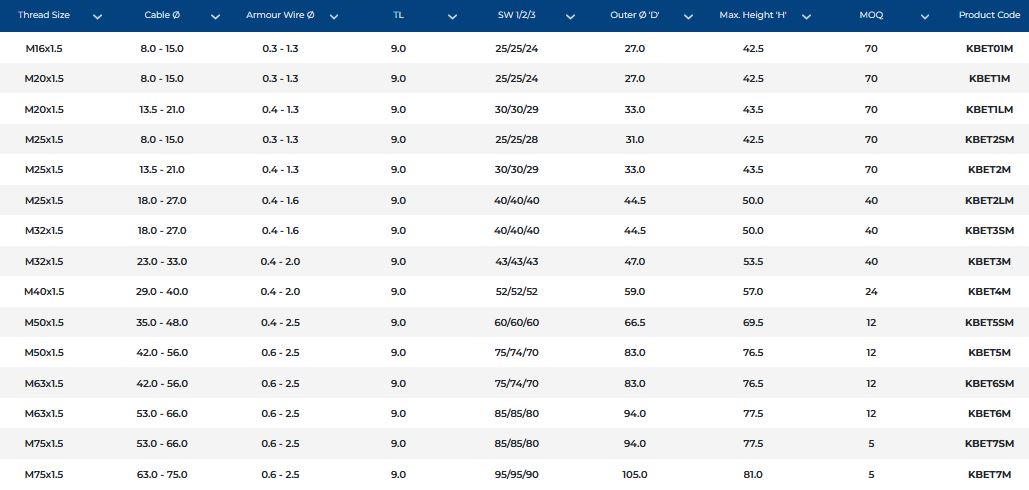
Task: Click outer diameter value 31.0
Action: [x=635, y=140]
